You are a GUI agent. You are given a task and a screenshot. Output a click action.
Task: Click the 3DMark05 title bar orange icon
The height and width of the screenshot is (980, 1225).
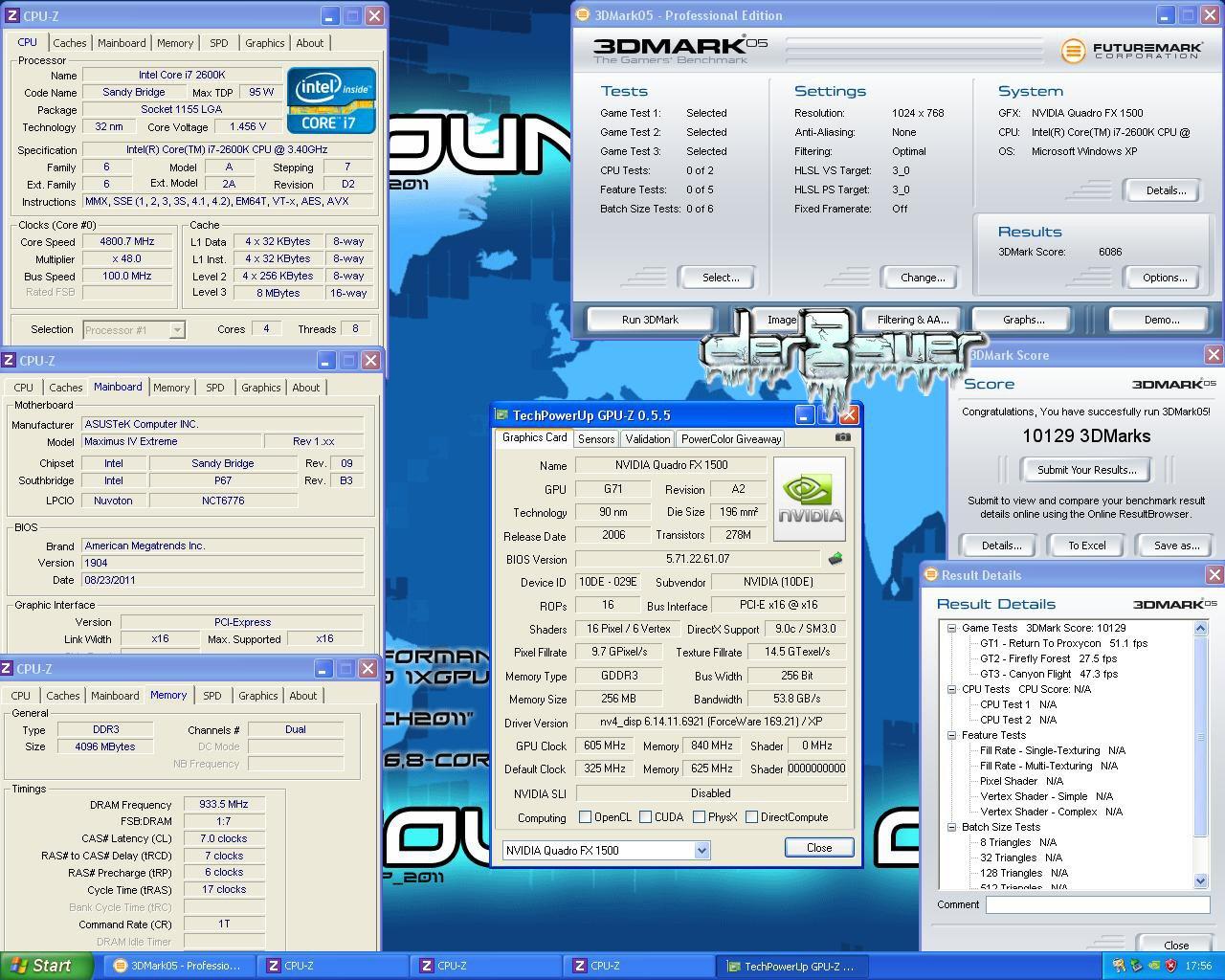(x=582, y=15)
